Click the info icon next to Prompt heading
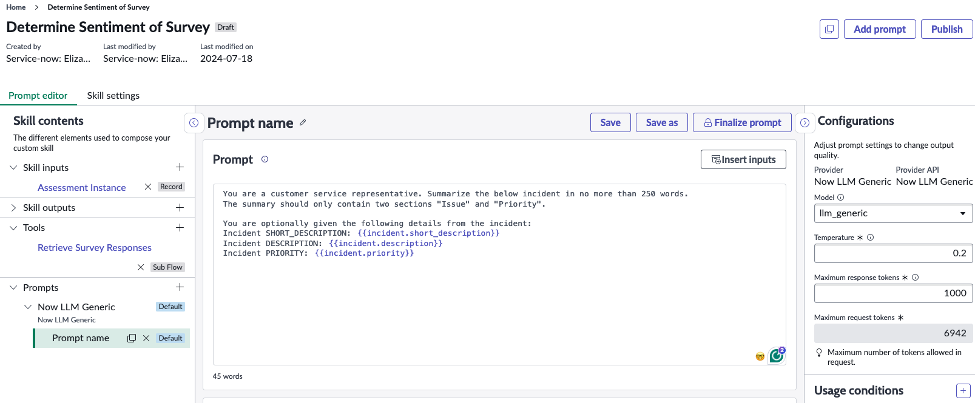Image resolution: width=977 pixels, height=404 pixels. coord(264,160)
